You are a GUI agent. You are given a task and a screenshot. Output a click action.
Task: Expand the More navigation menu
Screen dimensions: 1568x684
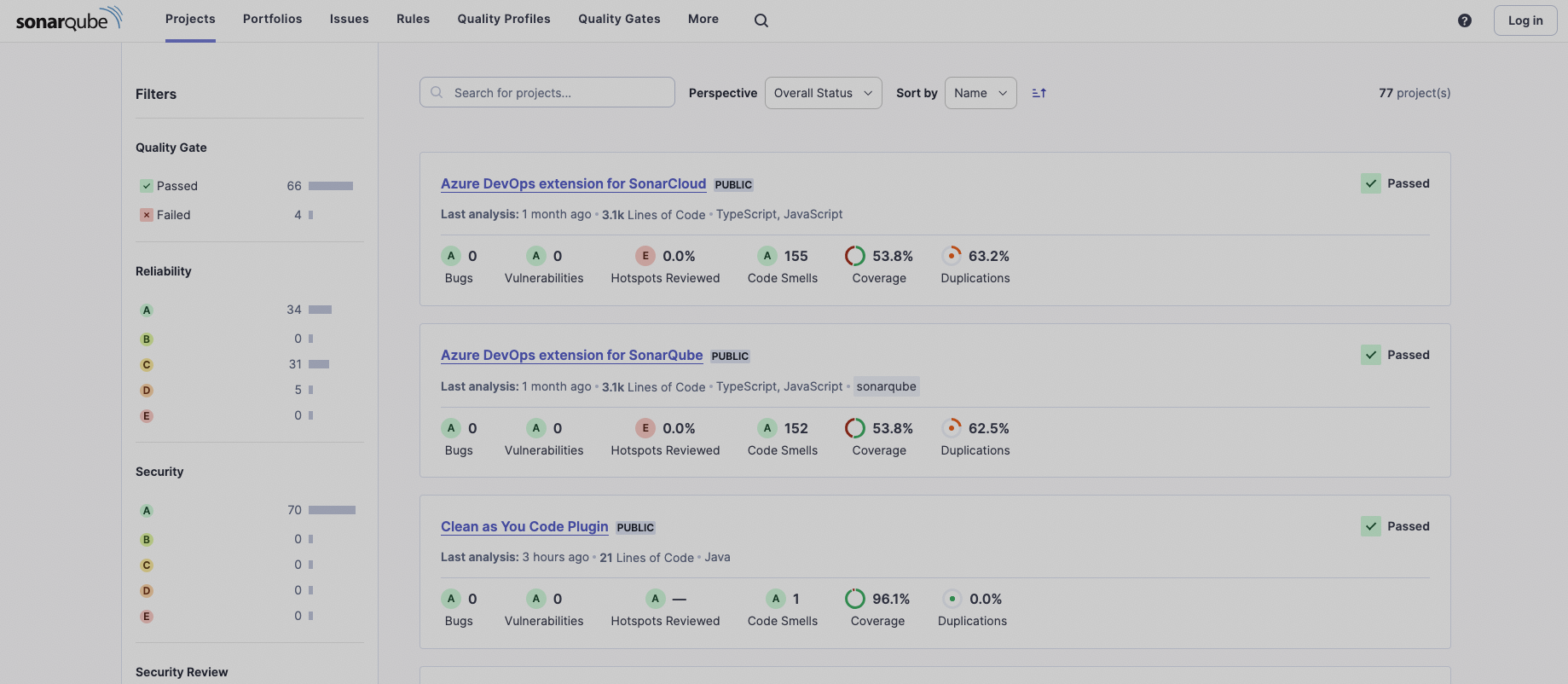point(703,19)
